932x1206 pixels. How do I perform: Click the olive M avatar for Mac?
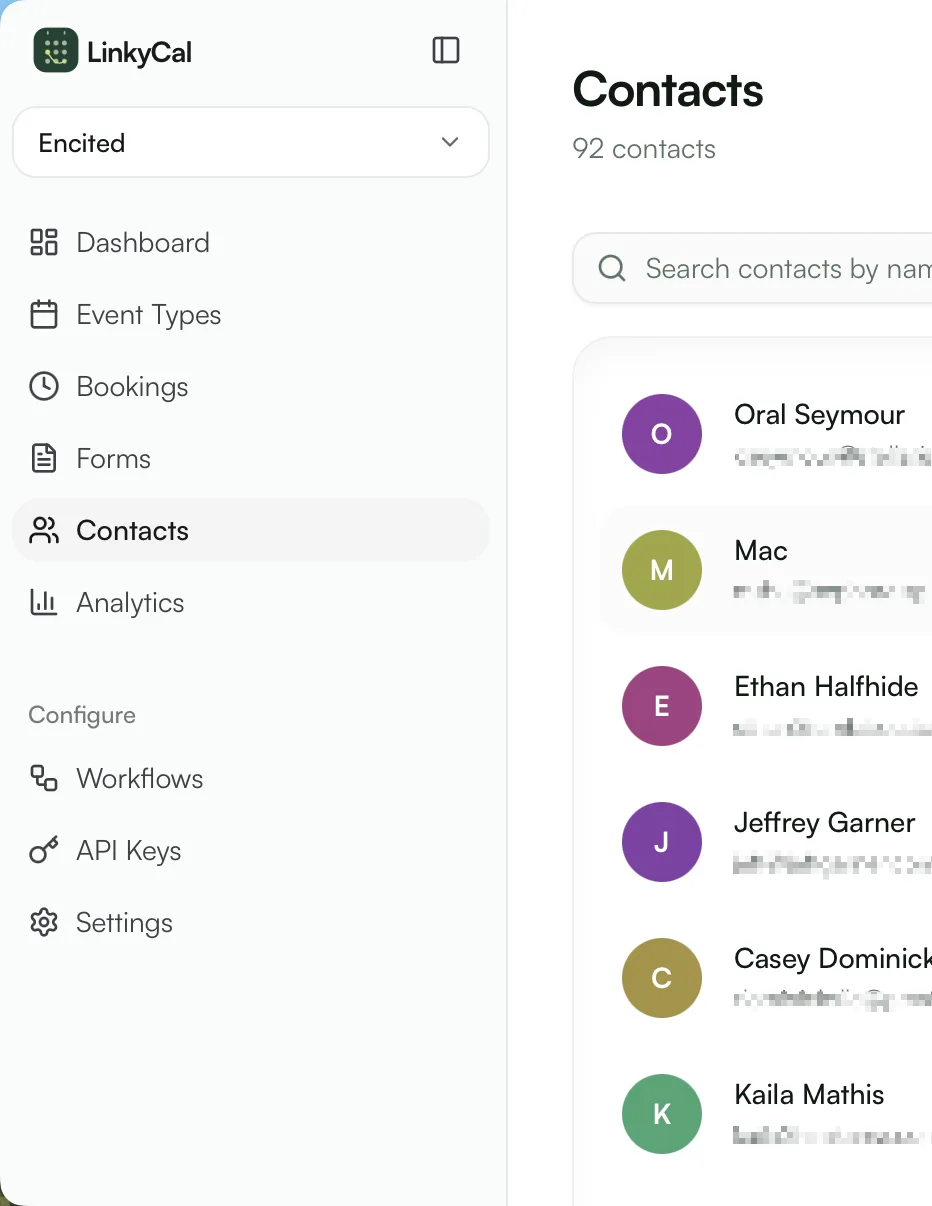[661, 570]
